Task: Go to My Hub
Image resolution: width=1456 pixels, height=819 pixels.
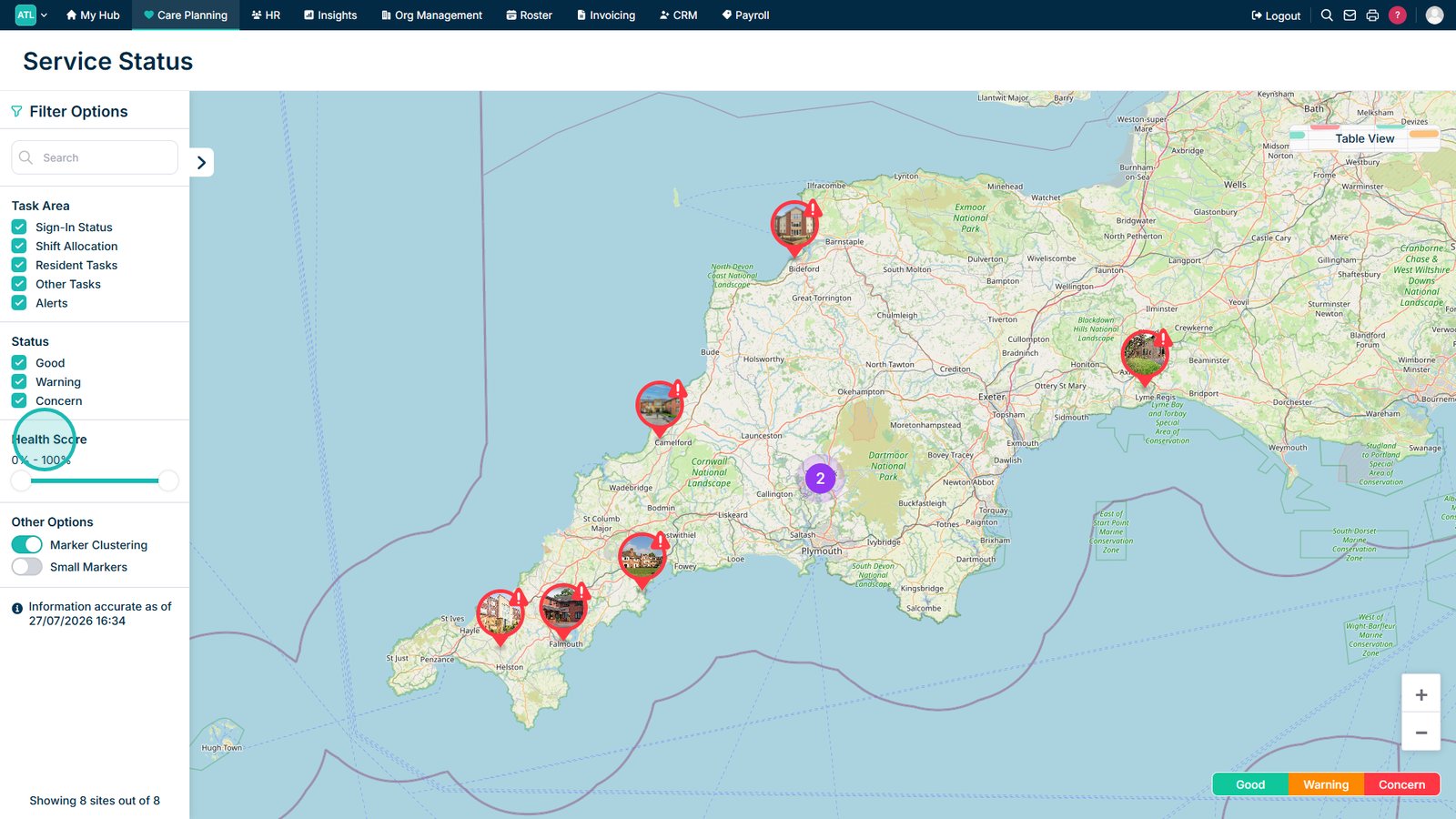Action: click(93, 15)
